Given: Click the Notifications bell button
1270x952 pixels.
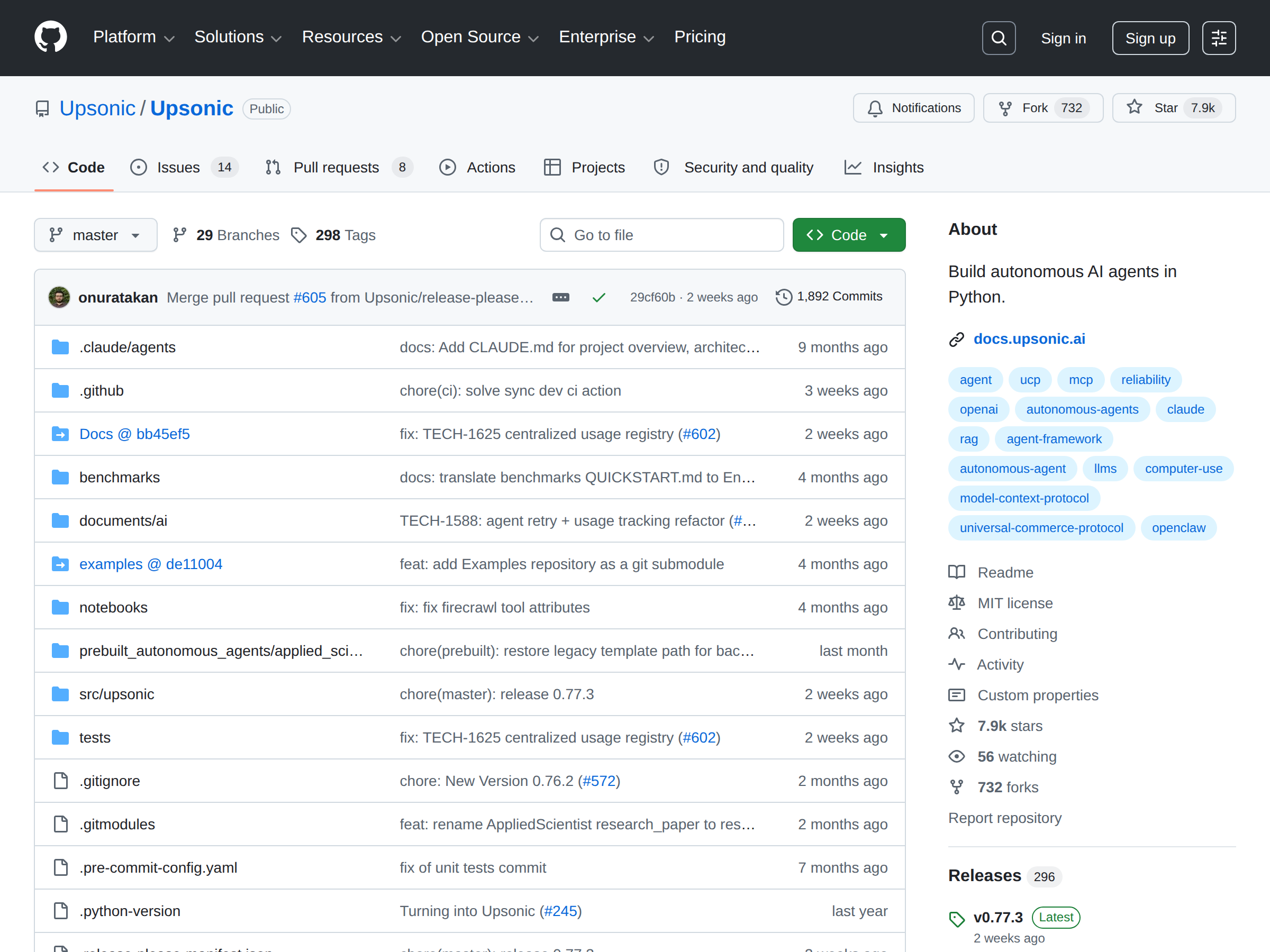Looking at the screenshot, I should click(913, 108).
